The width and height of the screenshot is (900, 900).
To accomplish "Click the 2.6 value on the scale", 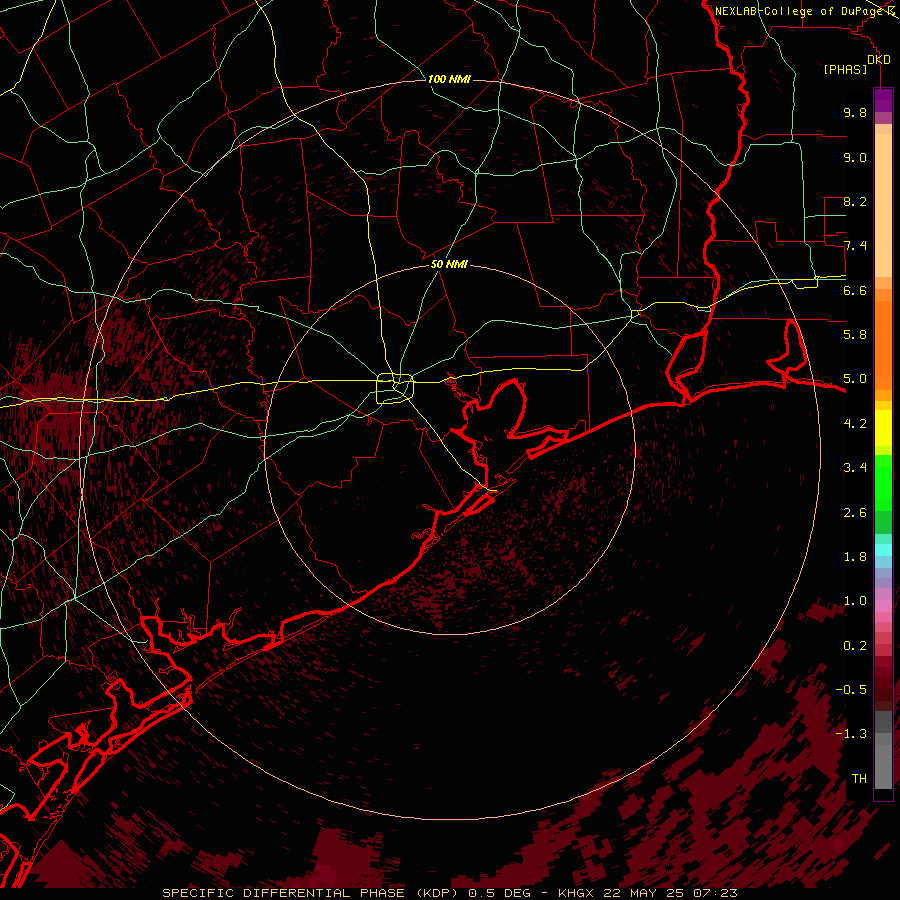I will click(855, 512).
